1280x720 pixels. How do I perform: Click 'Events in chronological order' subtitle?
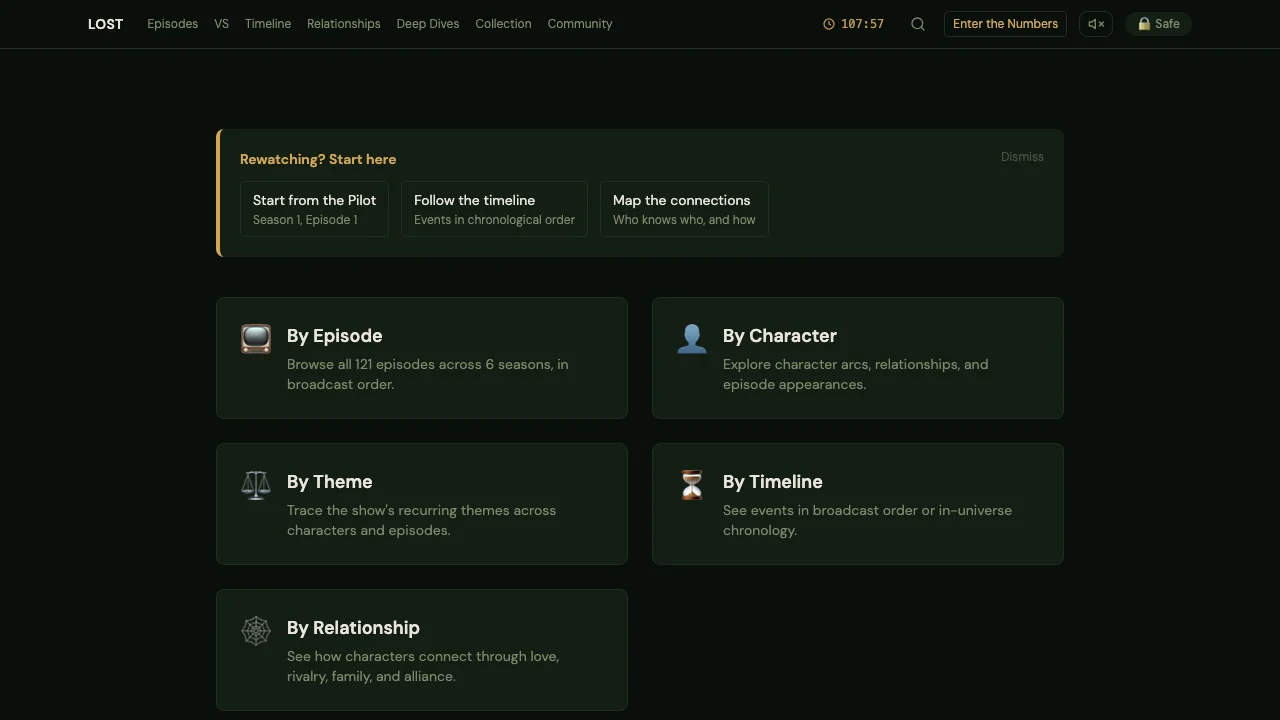pos(494,220)
